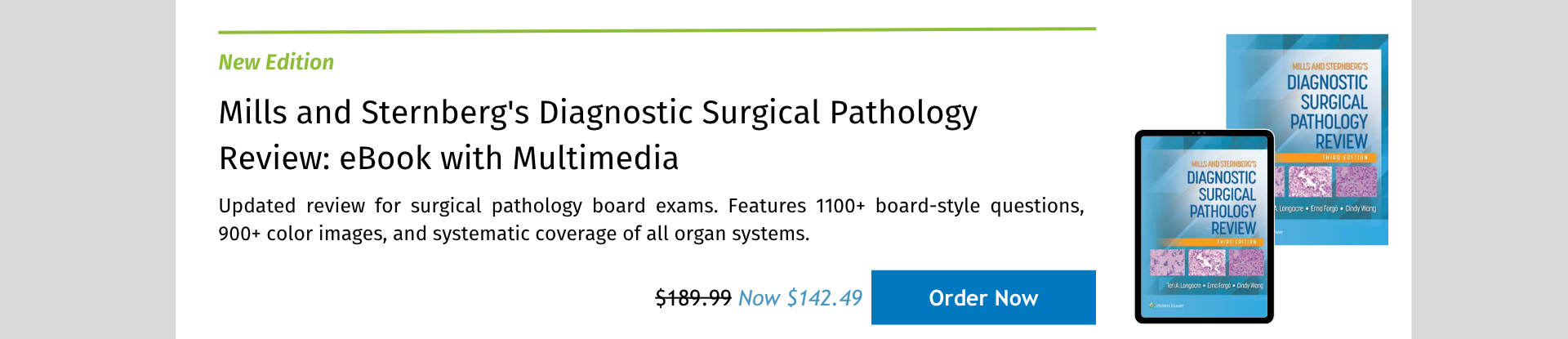This screenshot has width=1568, height=339.
Task: Click the Order Now button
Action: click(983, 297)
